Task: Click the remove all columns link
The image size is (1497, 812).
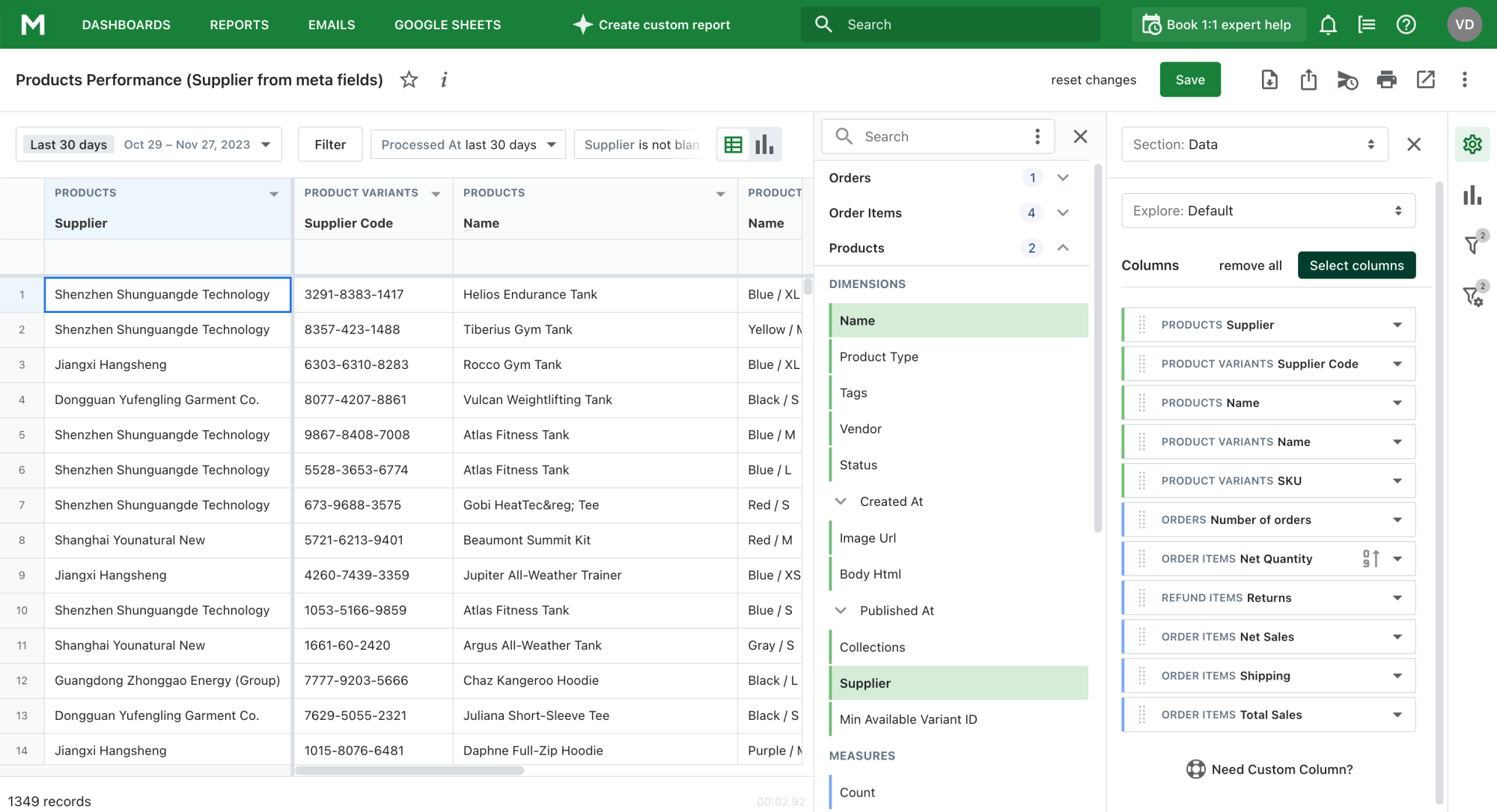Action: click(x=1250, y=265)
